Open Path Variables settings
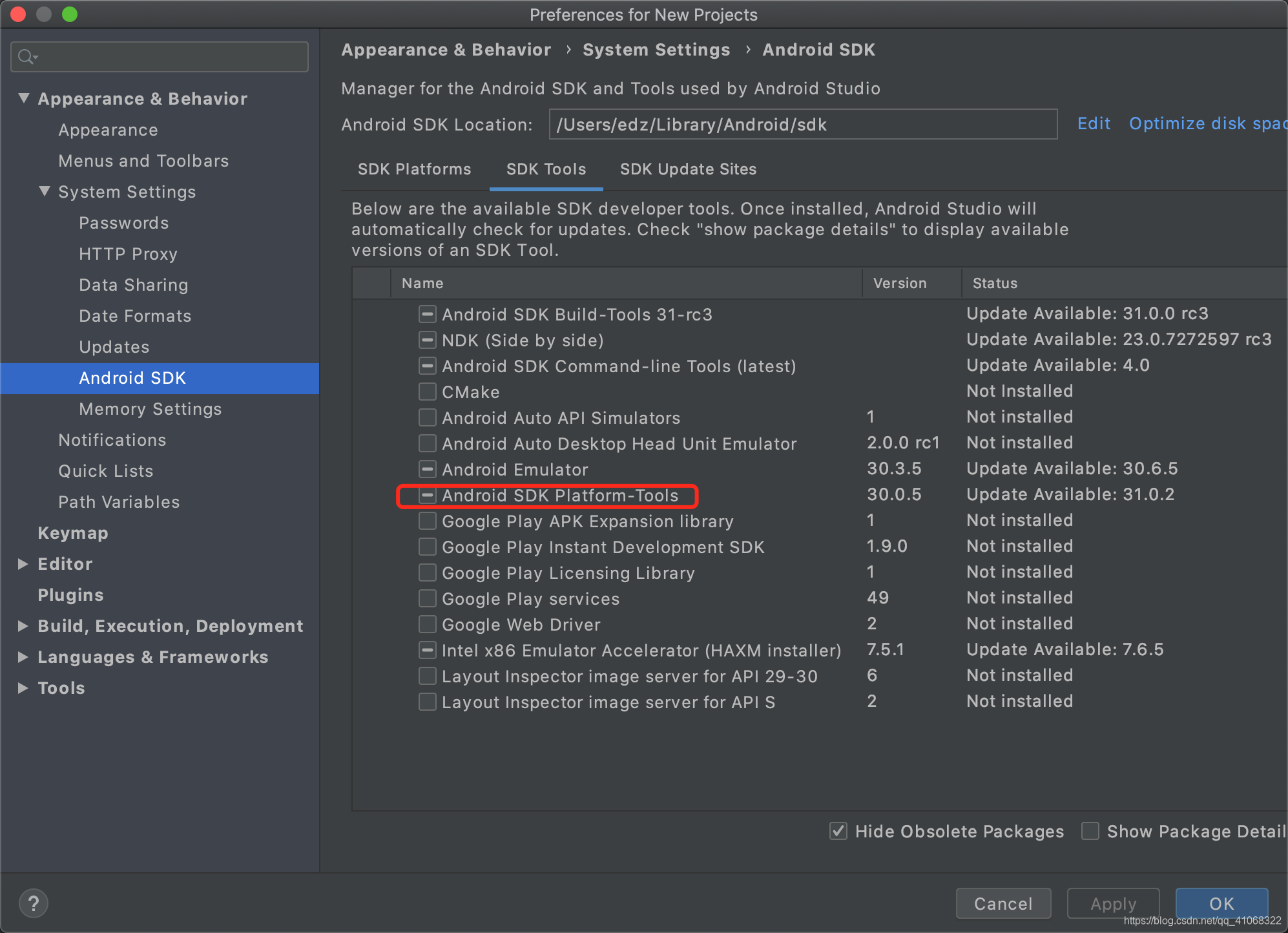This screenshot has width=1288, height=933. (x=119, y=502)
